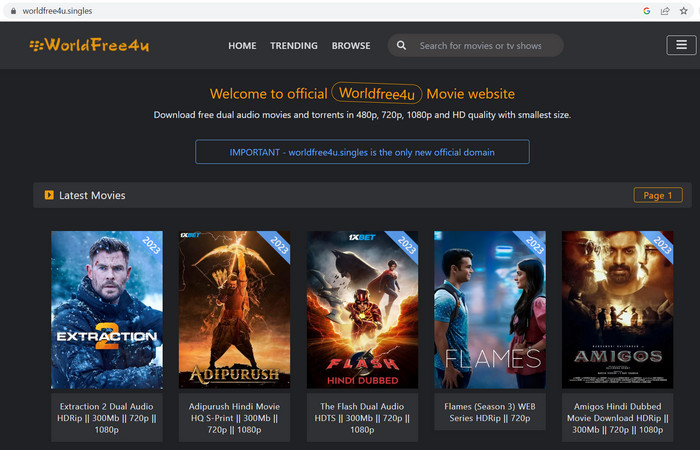Open the Extraction 2 poster
The width and height of the screenshot is (700, 450).
coord(107,310)
